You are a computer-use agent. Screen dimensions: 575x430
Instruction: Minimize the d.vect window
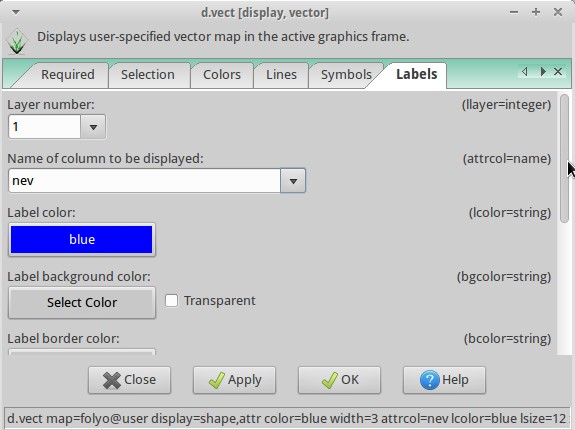coord(514,12)
